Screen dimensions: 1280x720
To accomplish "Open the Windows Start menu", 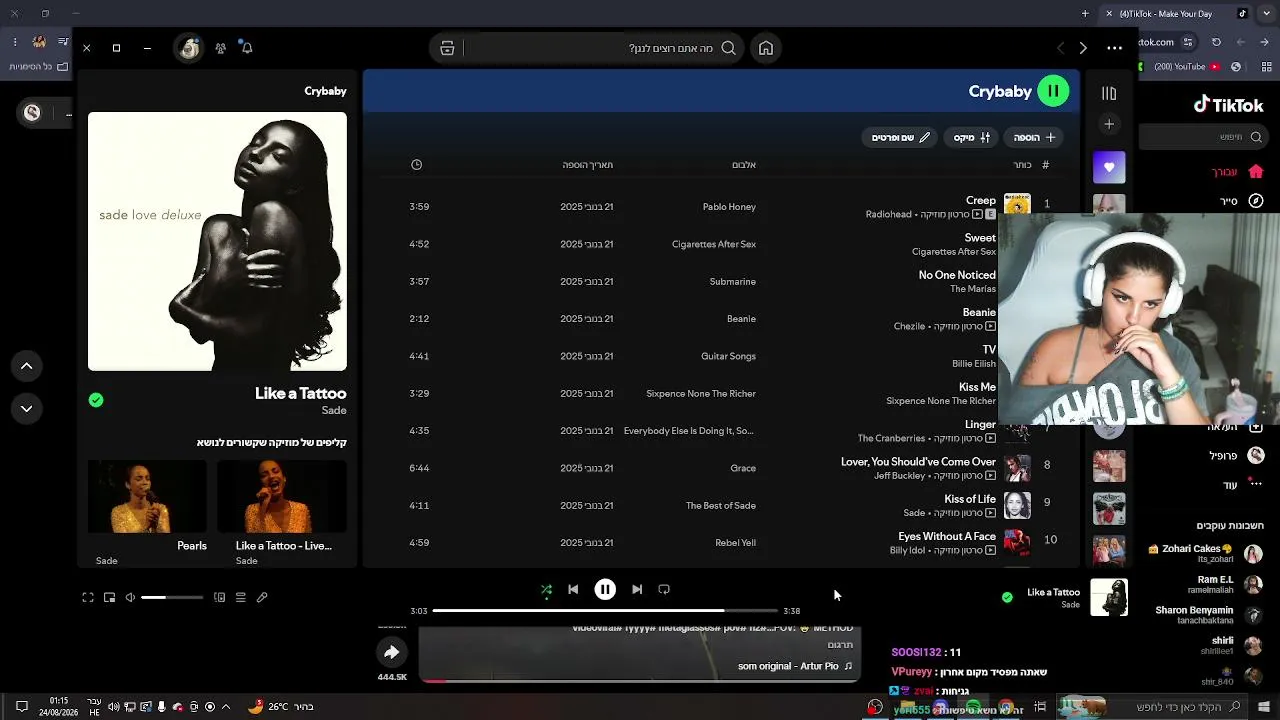I will point(1262,707).
